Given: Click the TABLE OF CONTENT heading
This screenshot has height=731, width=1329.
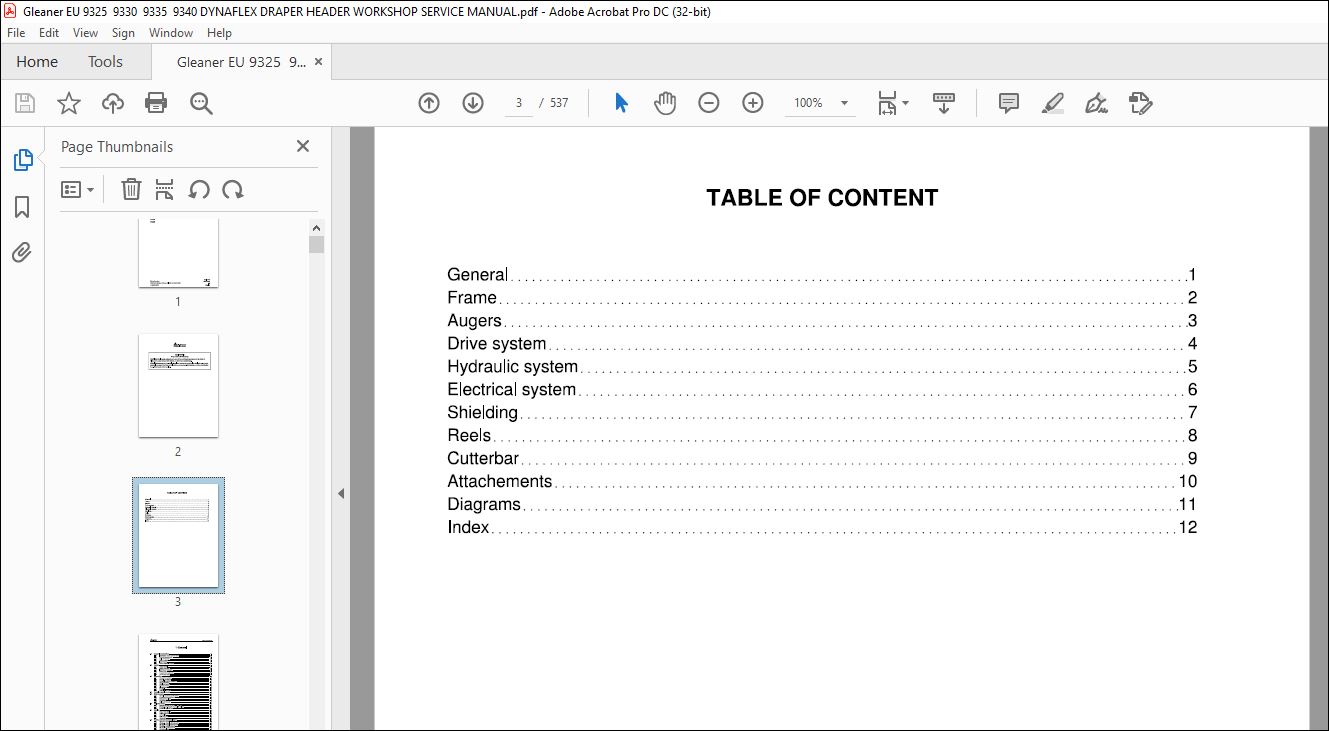Looking at the screenshot, I should pos(822,198).
